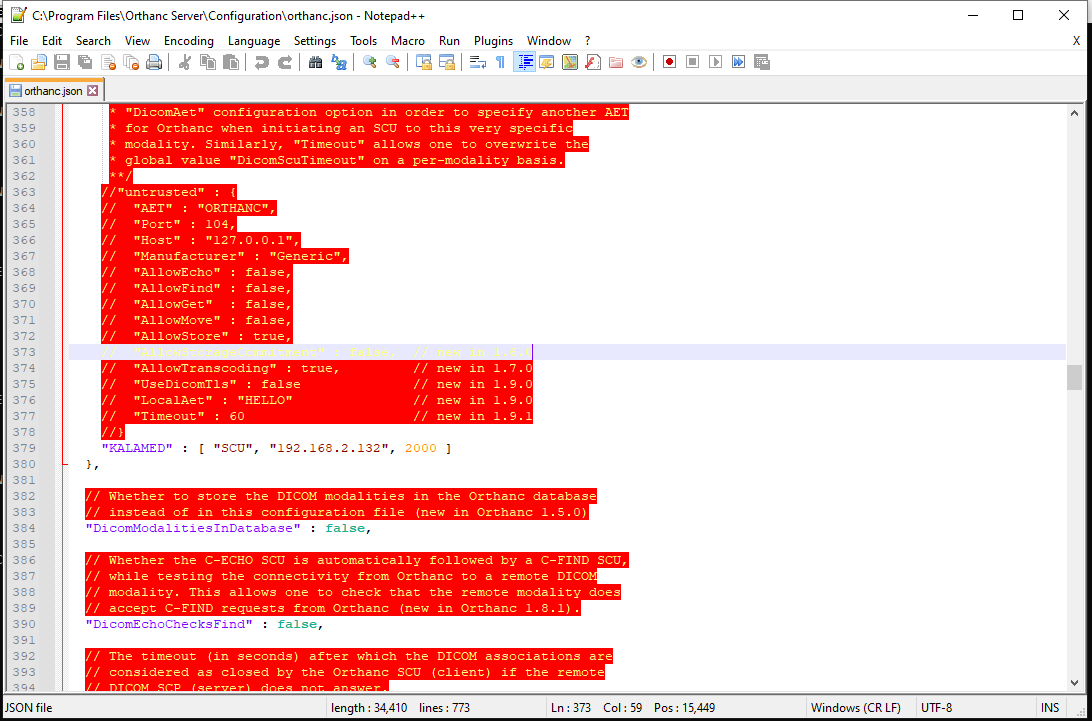
Task: Click "DicomEchoChecksFind" on line 390
Action: (169, 624)
